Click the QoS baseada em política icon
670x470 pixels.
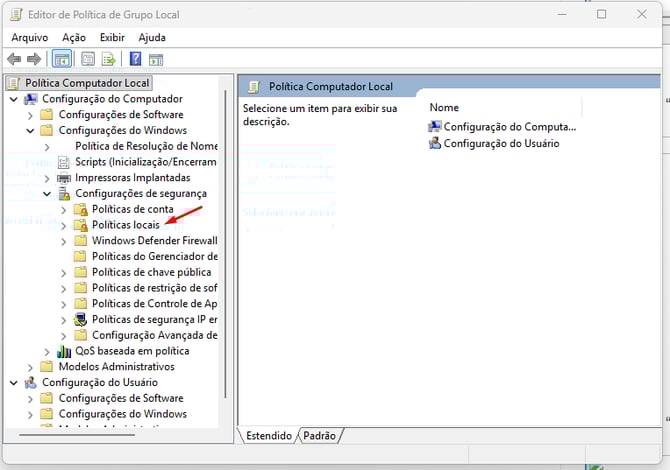coord(65,351)
